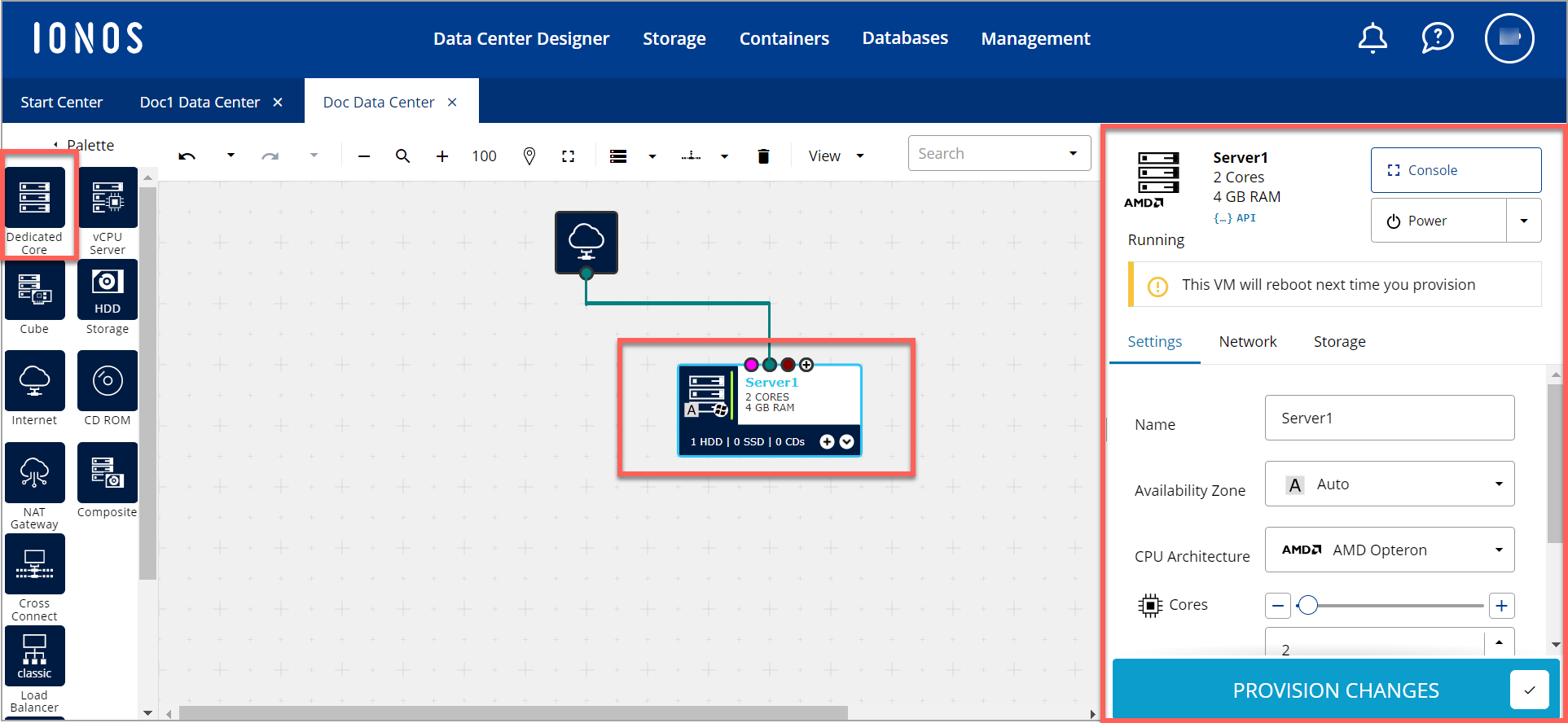Select the NAT Gateway palette icon

35,473
